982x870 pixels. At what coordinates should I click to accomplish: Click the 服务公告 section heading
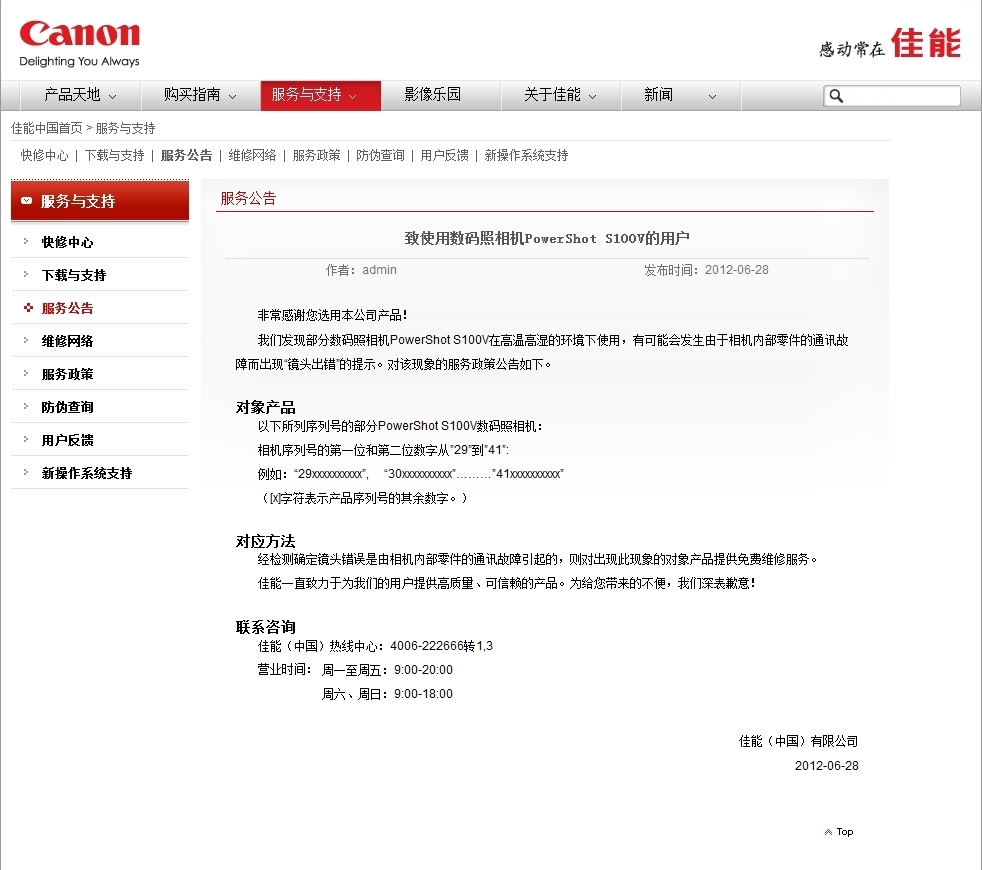[x=248, y=199]
